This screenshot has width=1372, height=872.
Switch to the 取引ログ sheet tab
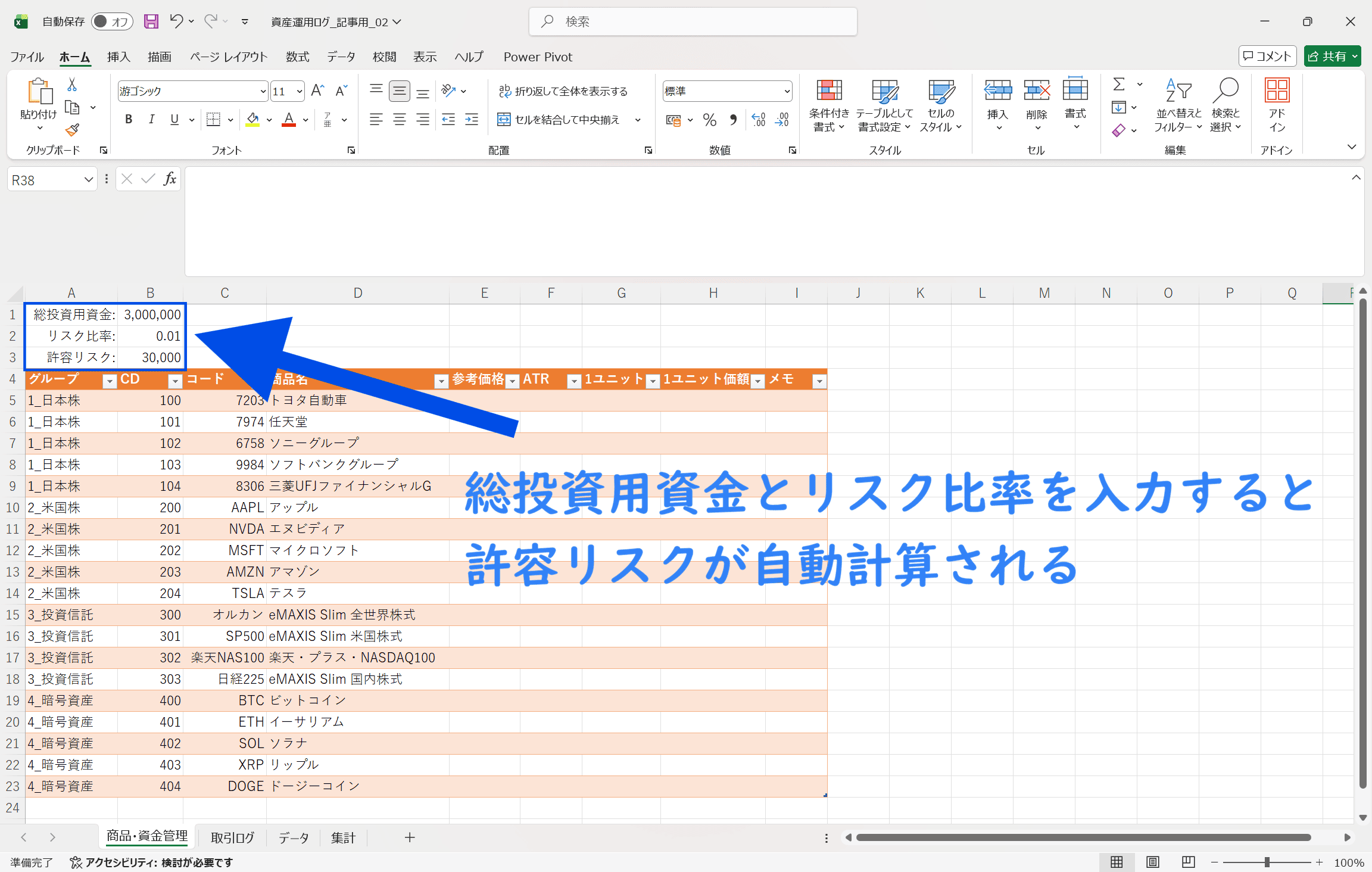pyautogui.click(x=232, y=837)
